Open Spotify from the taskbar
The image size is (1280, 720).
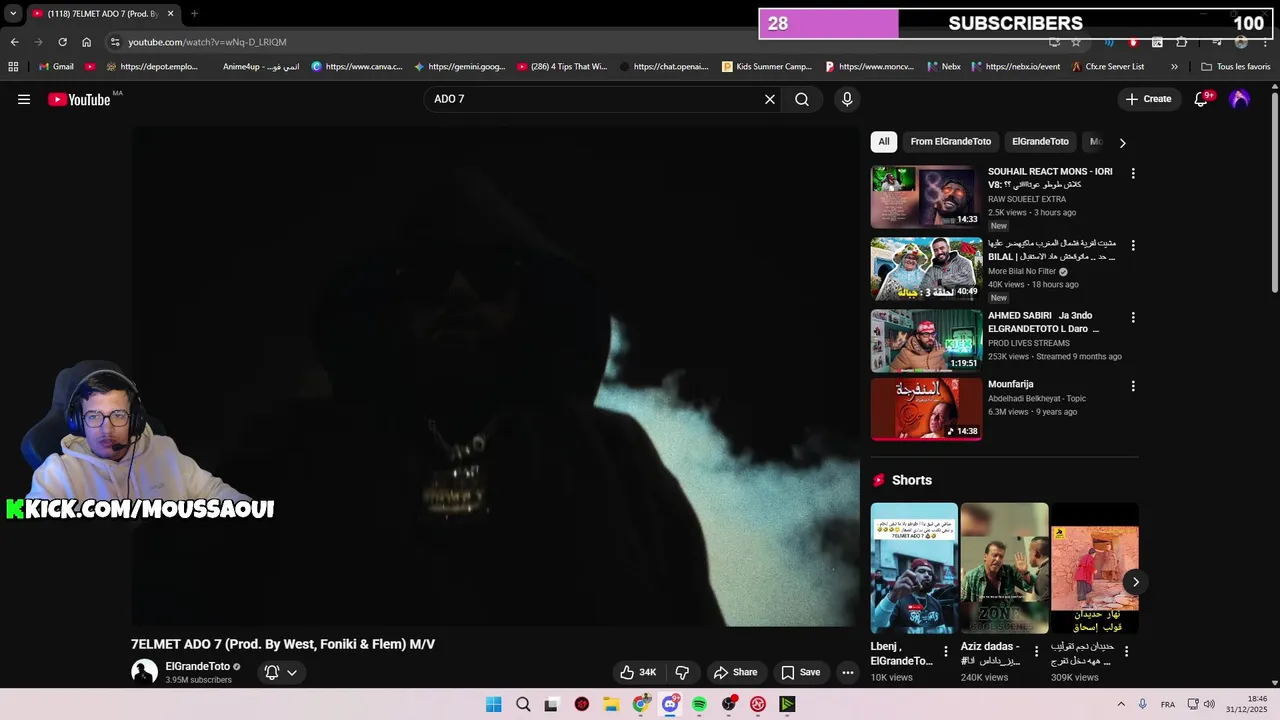(699, 704)
